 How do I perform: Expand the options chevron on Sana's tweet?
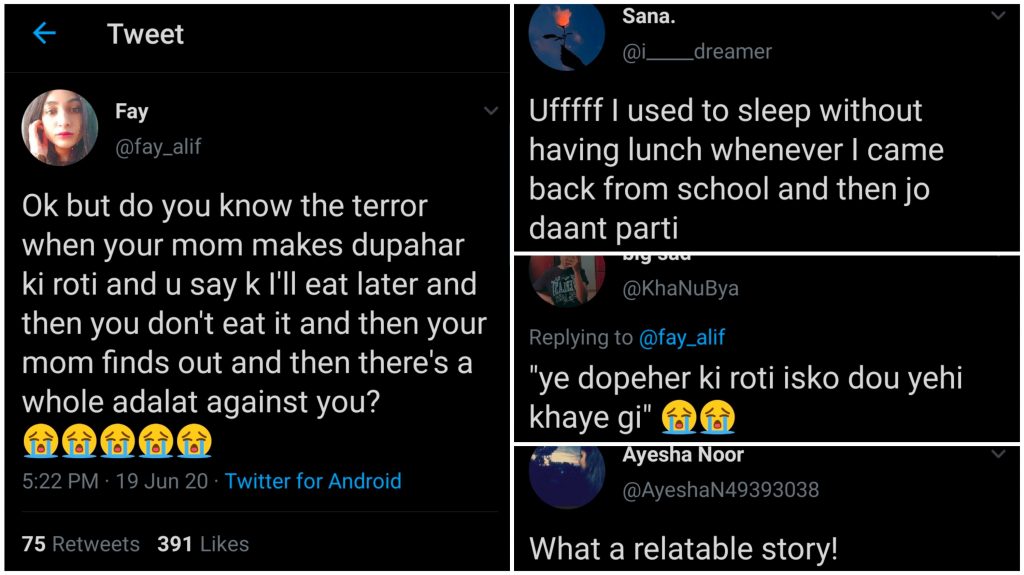(998, 16)
